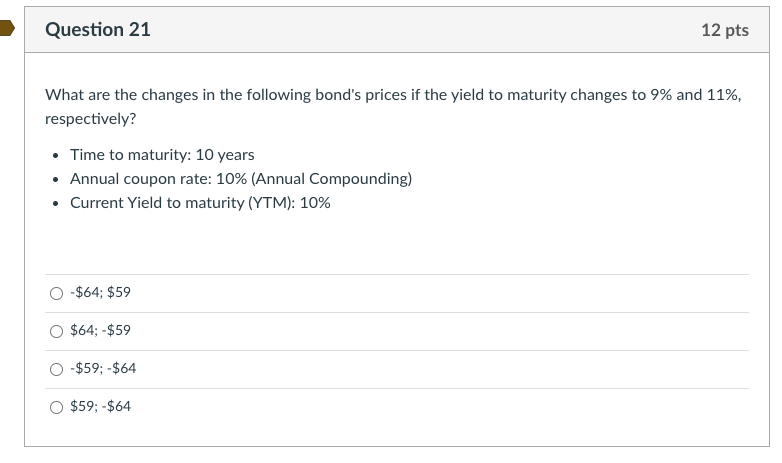Choose the radio button for $64; -$59

(55, 331)
